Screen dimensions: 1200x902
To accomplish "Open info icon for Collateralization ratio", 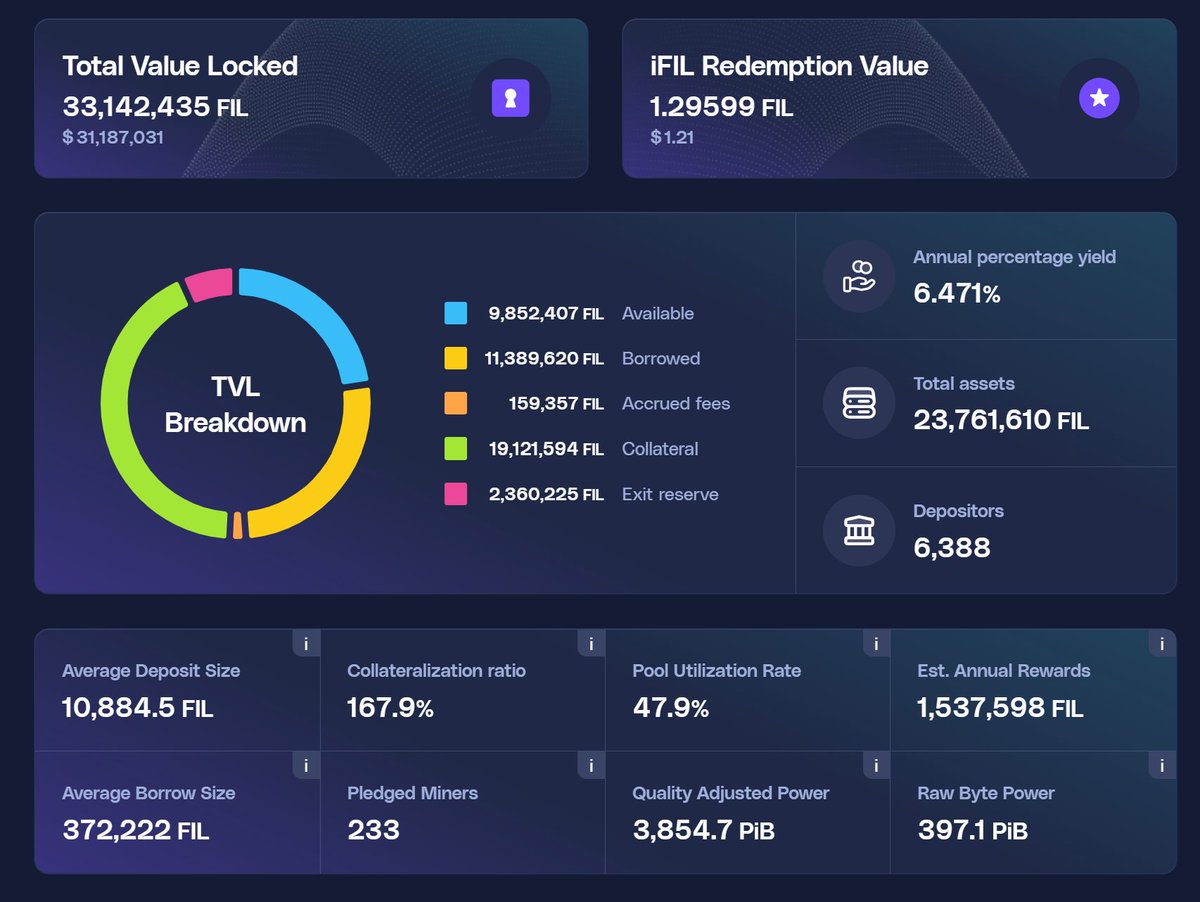I will point(591,643).
